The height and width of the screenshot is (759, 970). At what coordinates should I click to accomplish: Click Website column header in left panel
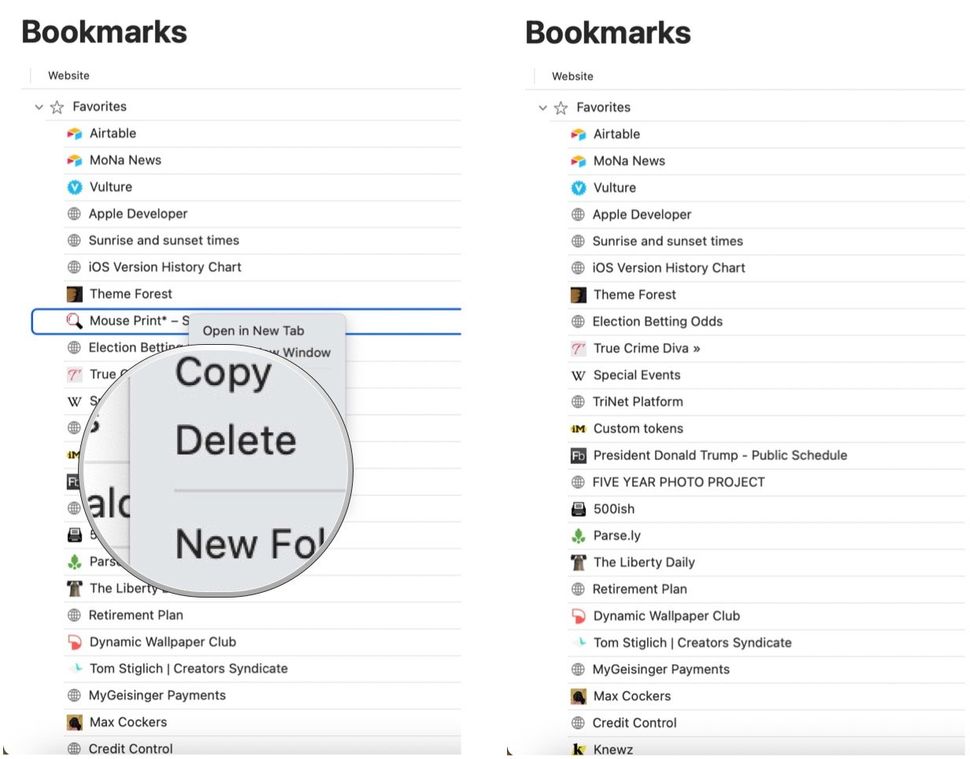coord(69,75)
